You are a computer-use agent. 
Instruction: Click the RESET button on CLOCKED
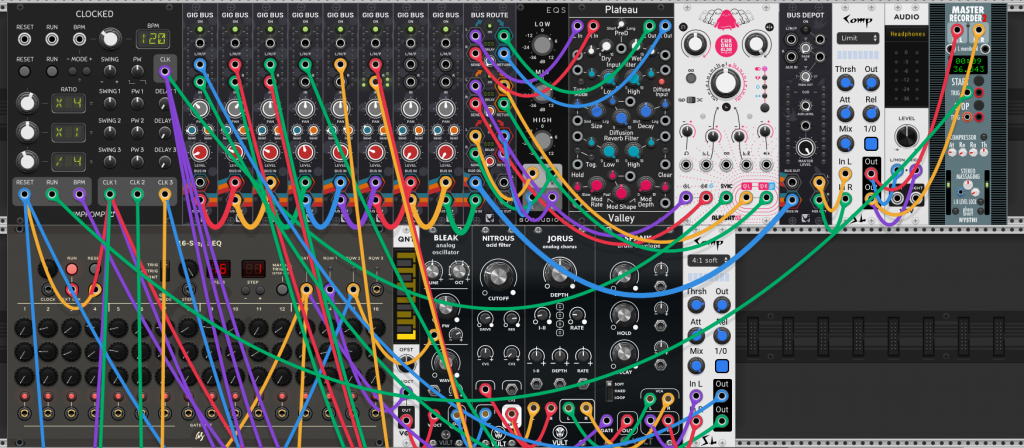coord(25,71)
